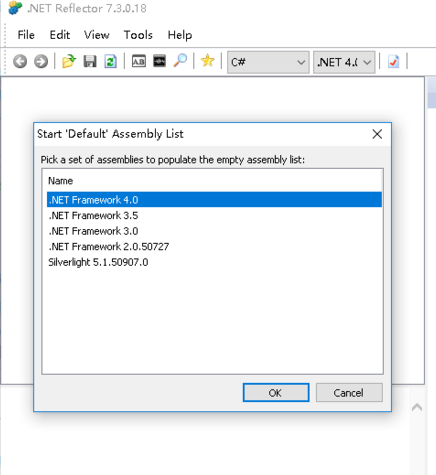Expand the .NET 4.0 version dropdown
This screenshot has height=475, width=436.
point(344,62)
